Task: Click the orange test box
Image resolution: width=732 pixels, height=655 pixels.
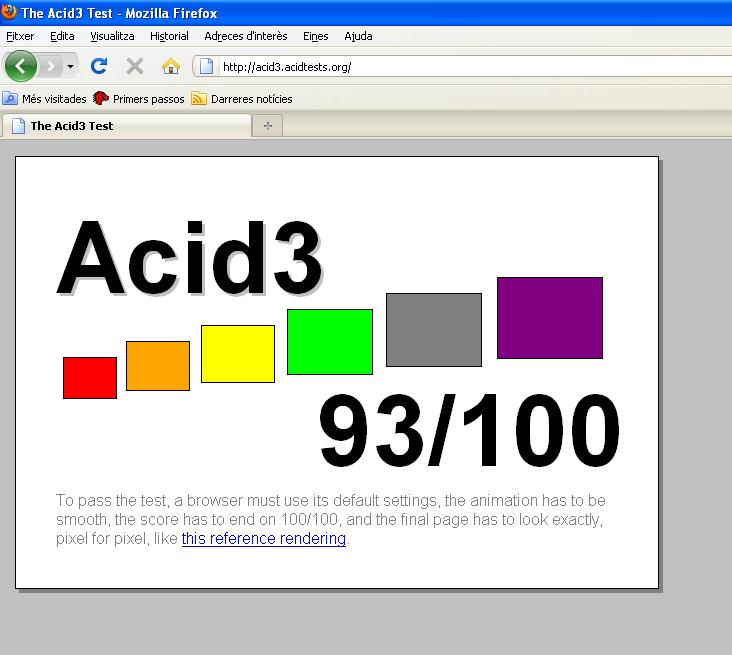Action: coord(158,366)
